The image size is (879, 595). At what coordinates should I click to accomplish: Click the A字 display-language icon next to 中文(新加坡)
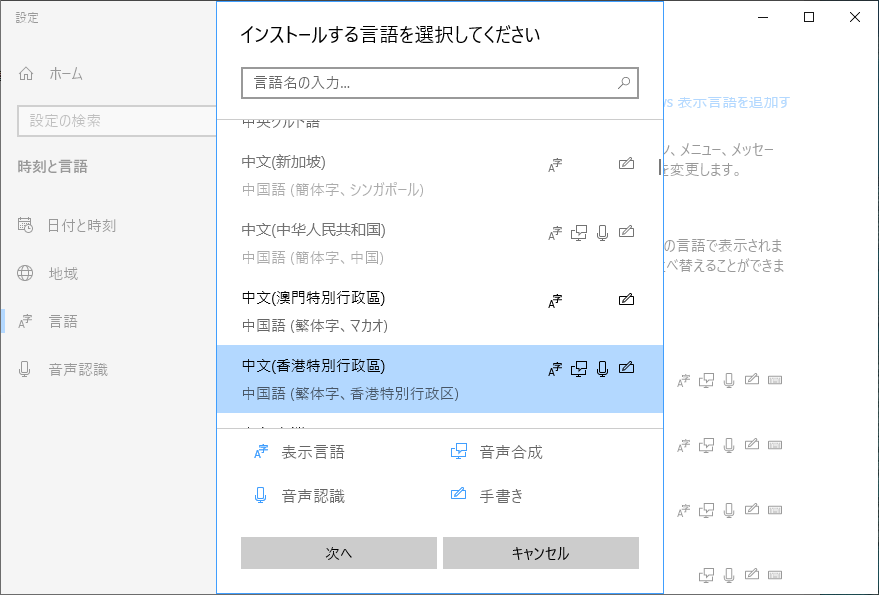point(556,164)
